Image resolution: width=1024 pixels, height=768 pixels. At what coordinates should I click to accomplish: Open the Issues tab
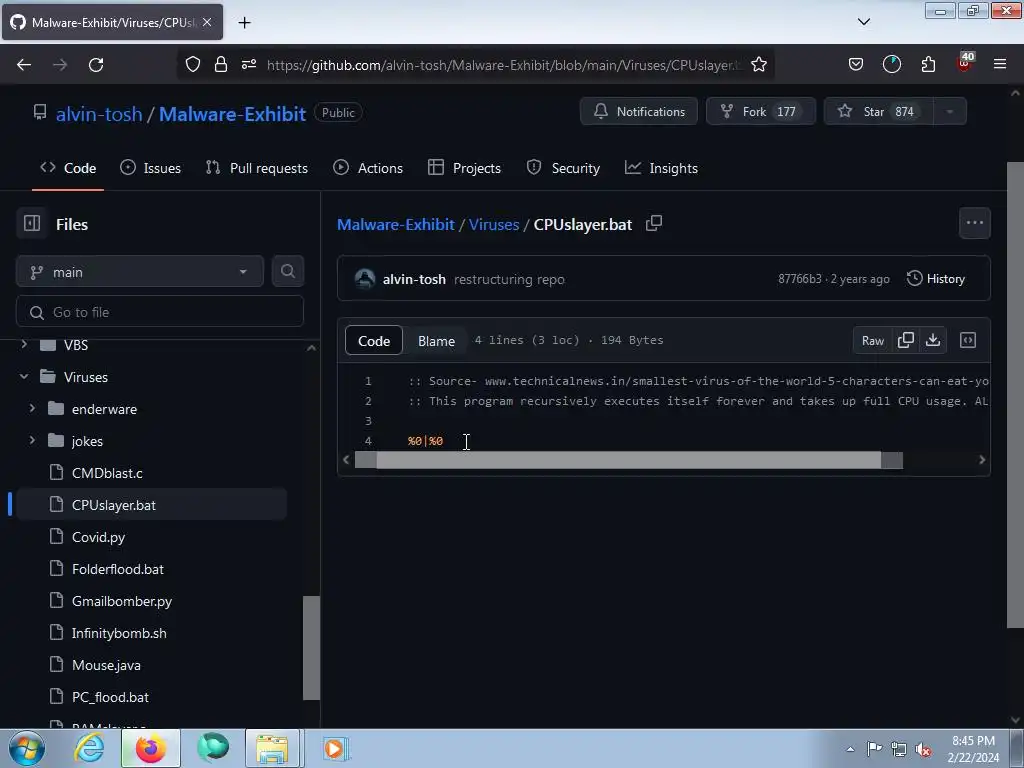(151, 168)
